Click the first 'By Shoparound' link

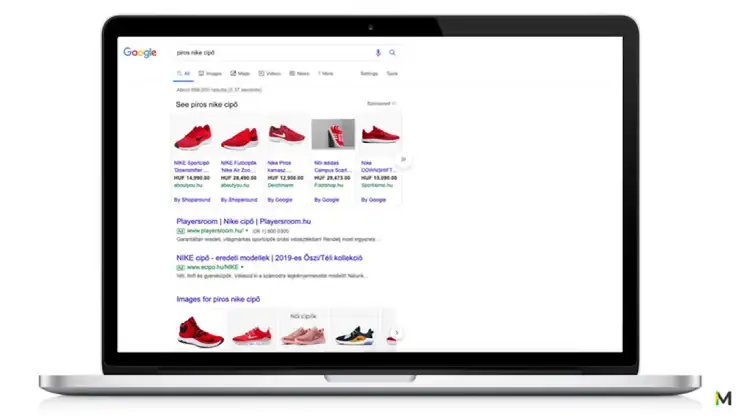[x=192, y=200]
